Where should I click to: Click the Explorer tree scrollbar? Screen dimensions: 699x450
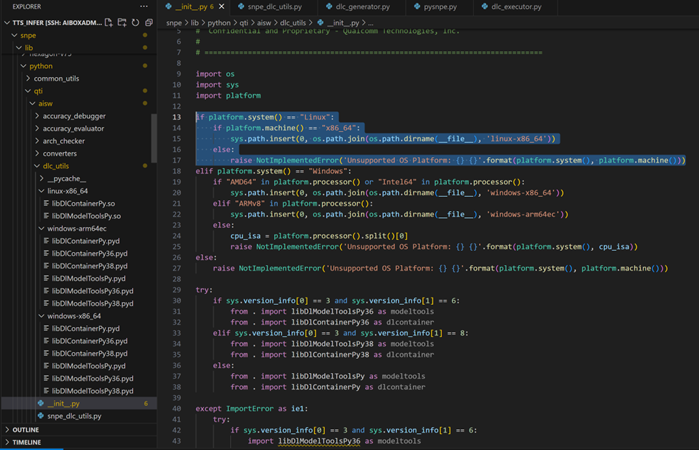[x=154, y=140]
